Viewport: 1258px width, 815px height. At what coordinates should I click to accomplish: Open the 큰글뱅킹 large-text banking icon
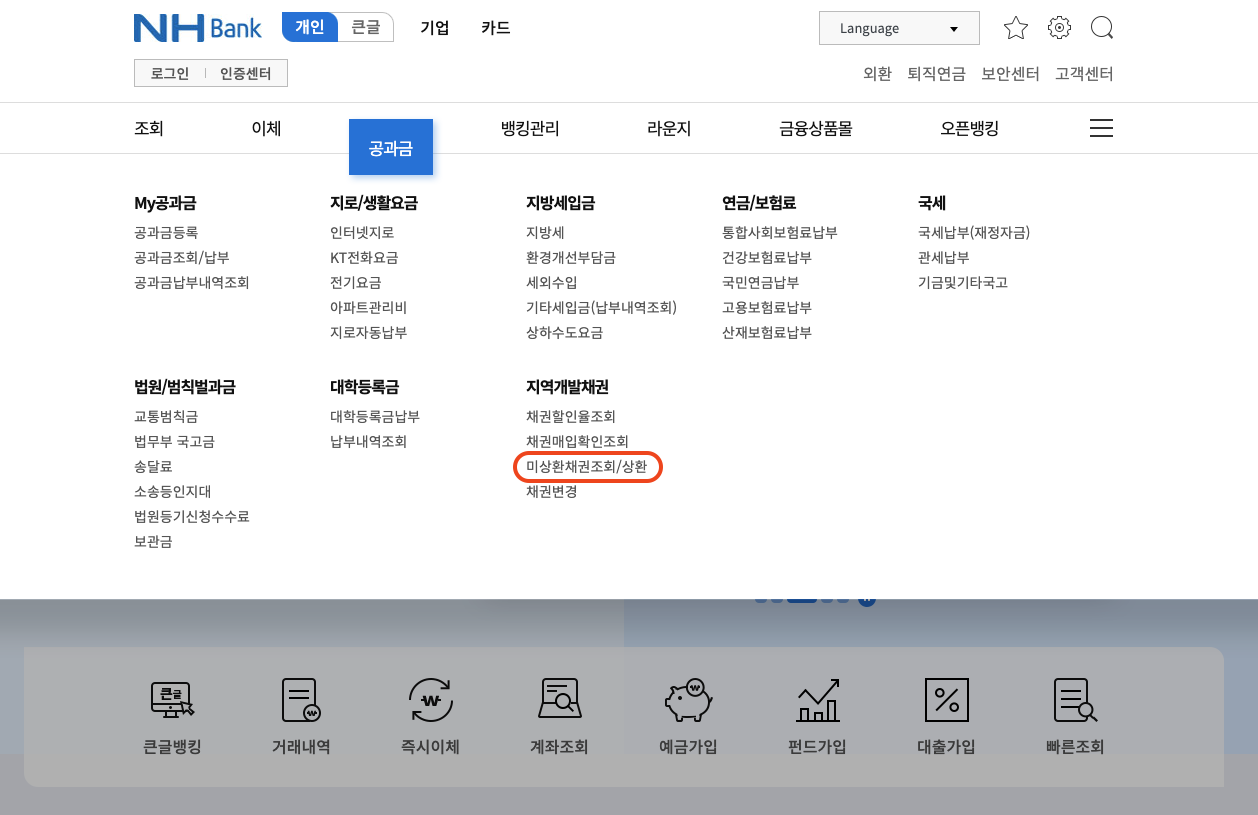coord(171,714)
